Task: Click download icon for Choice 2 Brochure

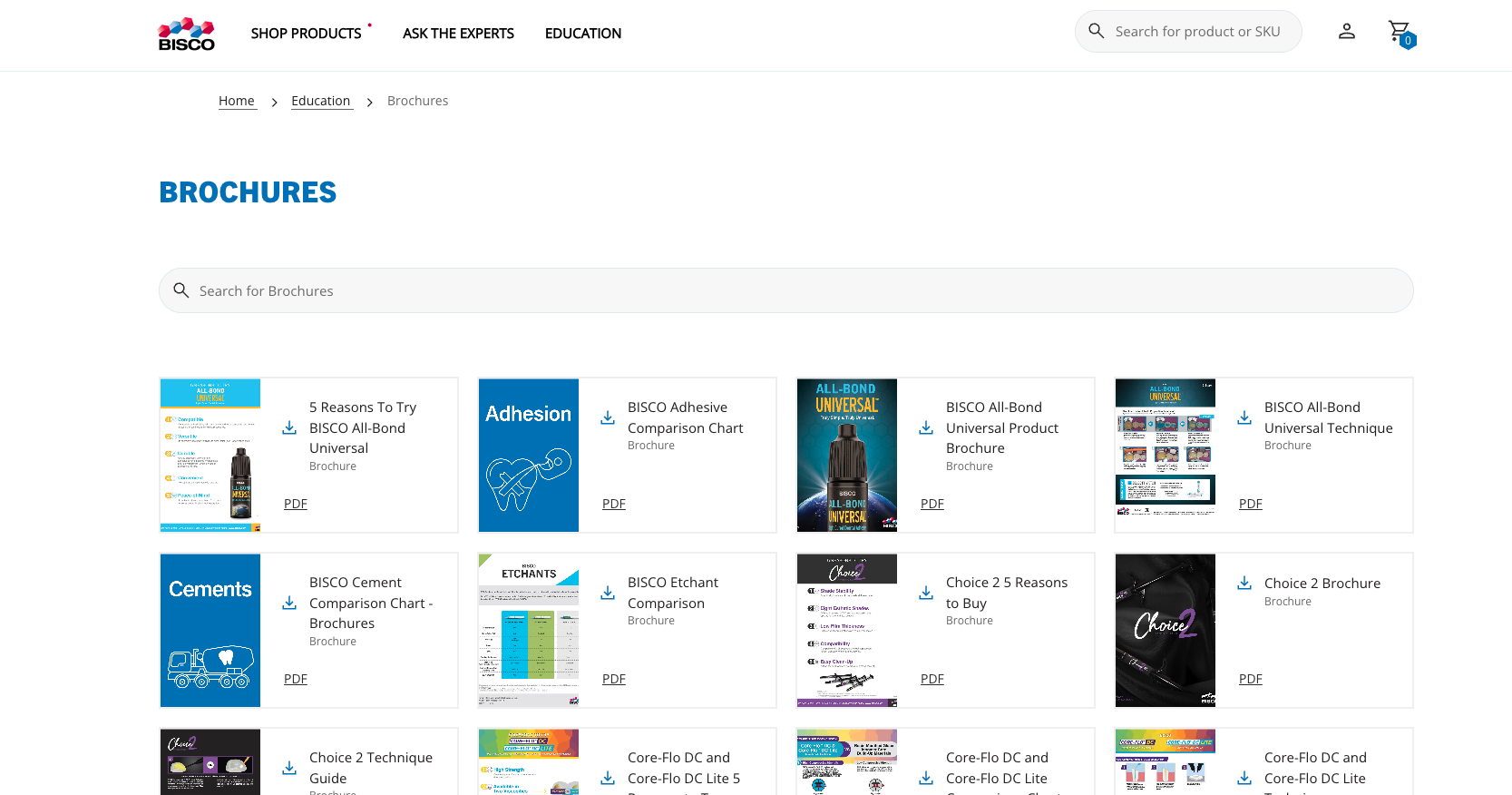Action: tap(1244, 583)
